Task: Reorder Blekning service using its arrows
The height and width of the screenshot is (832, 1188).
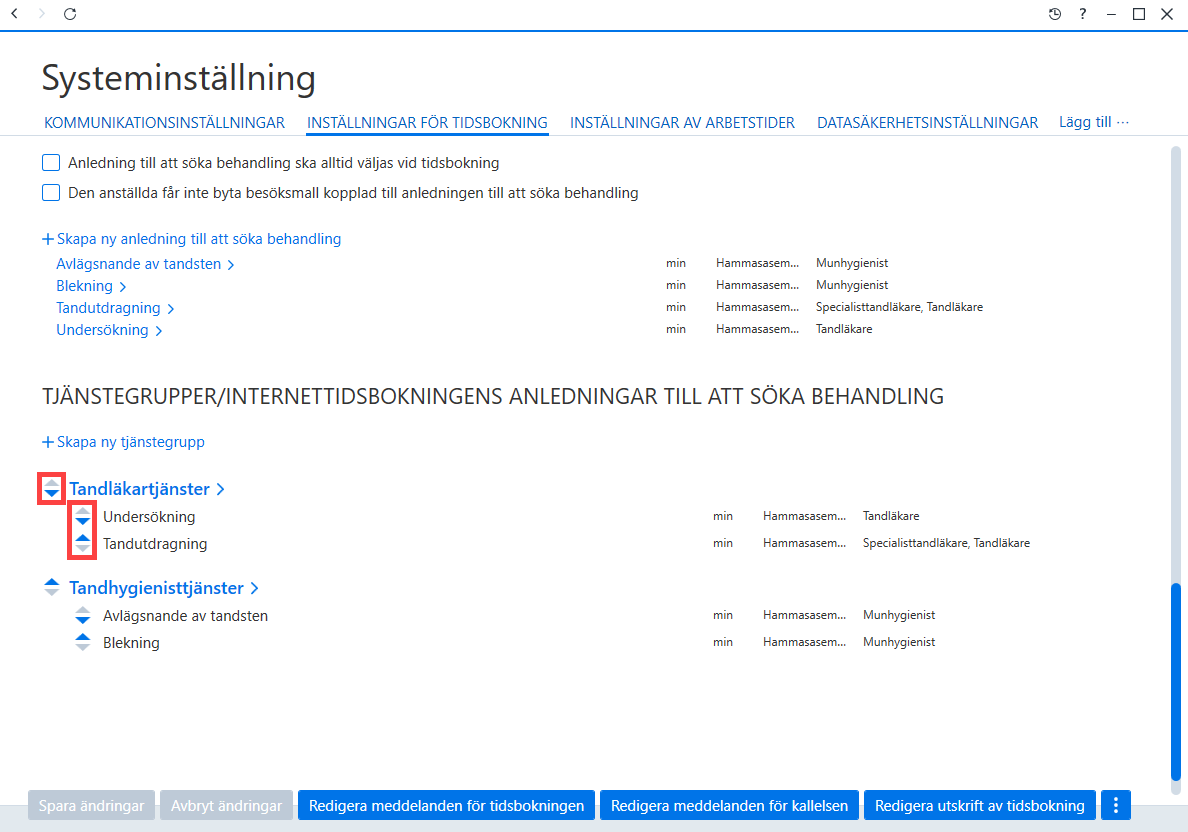Action: pos(83,643)
